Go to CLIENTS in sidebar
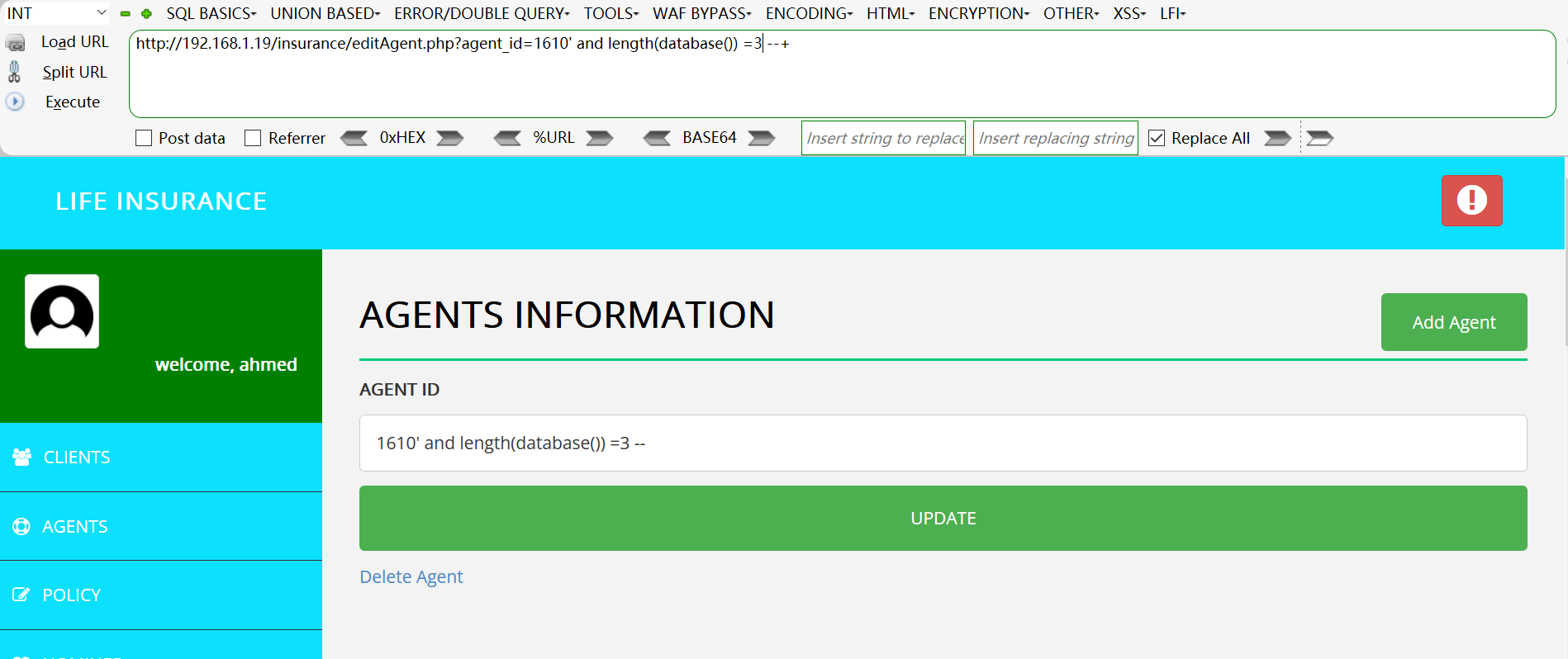1568x659 pixels. pyautogui.click(x=161, y=458)
